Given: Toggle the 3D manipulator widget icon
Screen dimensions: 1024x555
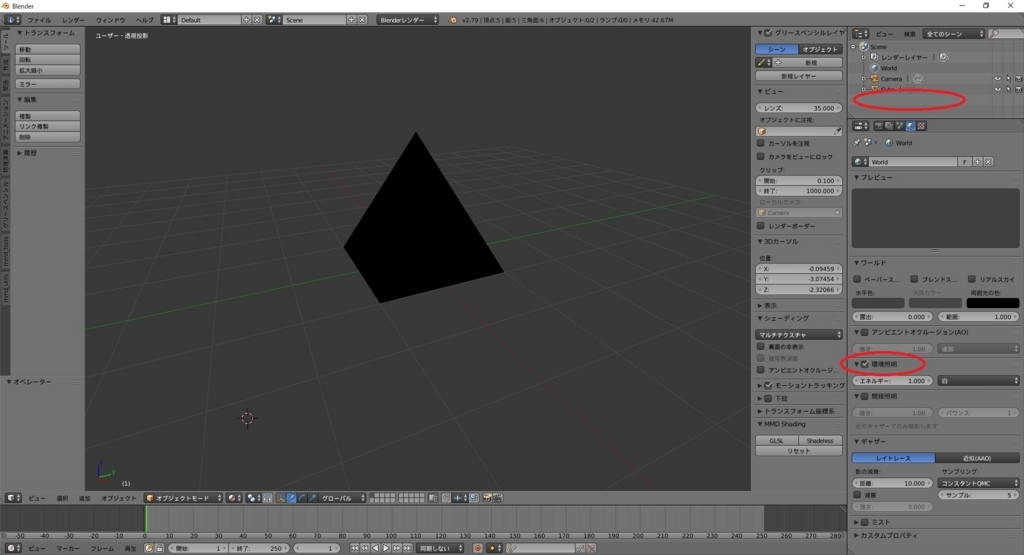Looking at the screenshot, I should click(281, 498).
